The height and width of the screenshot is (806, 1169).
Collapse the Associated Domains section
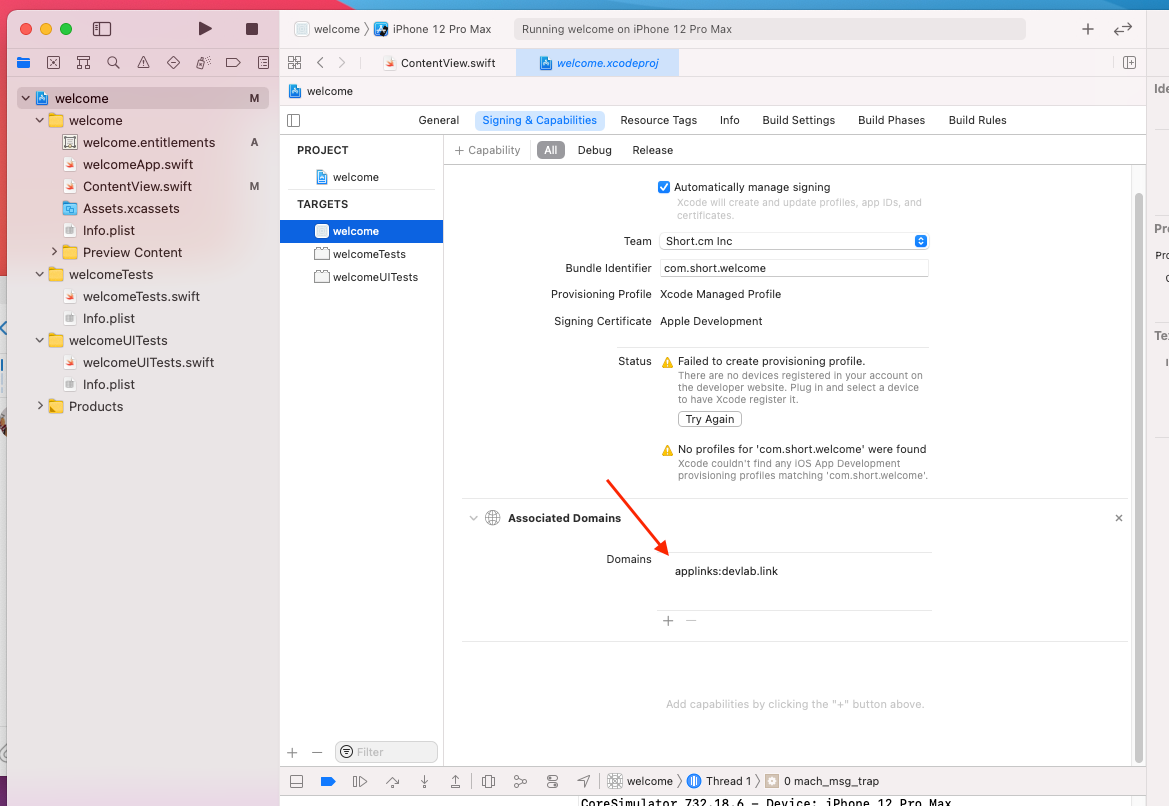click(473, 517)
